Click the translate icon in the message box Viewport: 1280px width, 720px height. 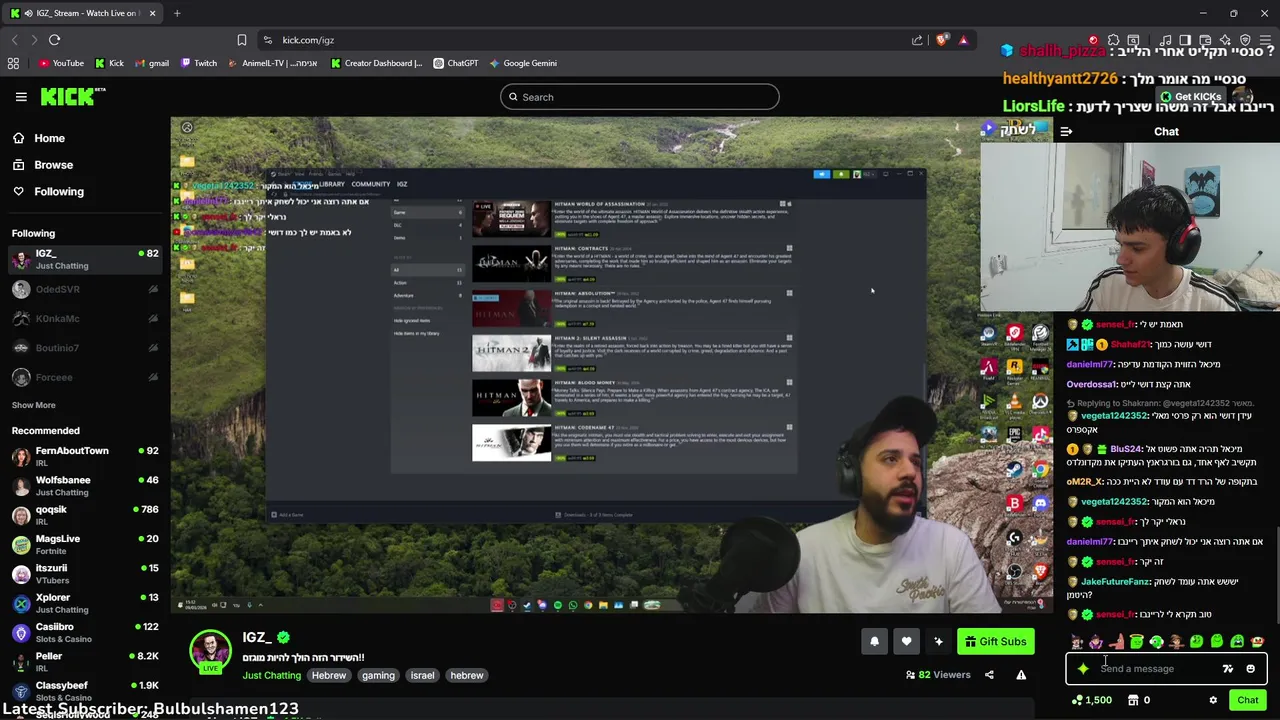(1228, 669)
